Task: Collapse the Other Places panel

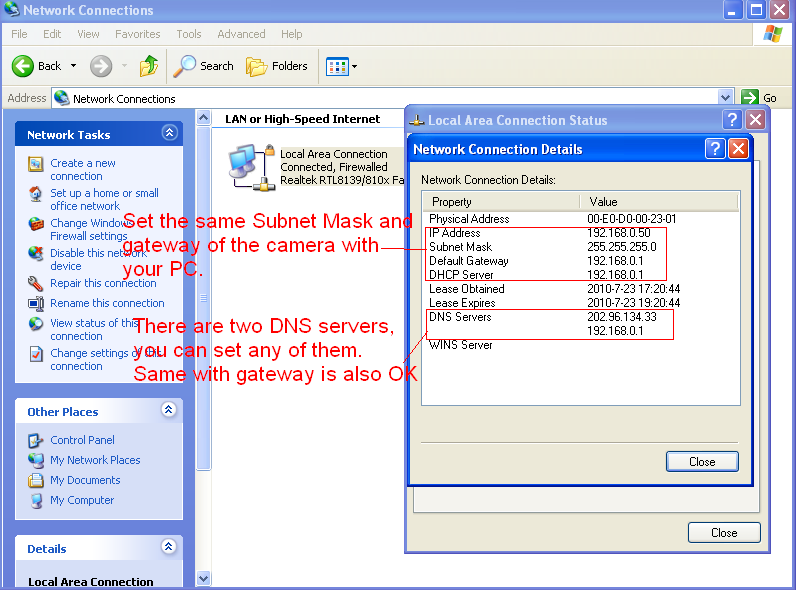Action: (x=169, y=410)
